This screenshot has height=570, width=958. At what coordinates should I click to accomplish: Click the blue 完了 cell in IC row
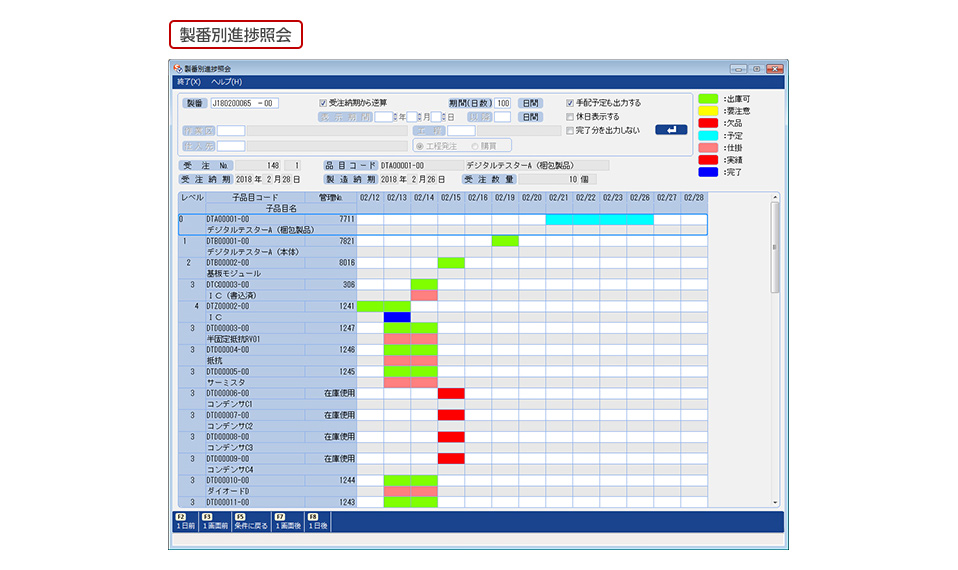[397, 317]
